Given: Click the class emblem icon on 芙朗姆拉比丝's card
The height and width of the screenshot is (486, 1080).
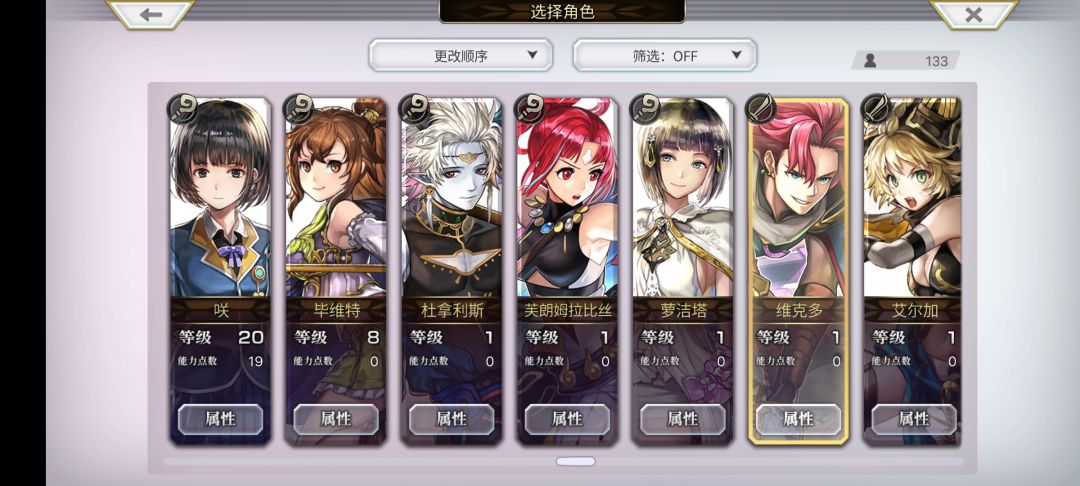Looking at the screenshot, I should click(530, 109).
